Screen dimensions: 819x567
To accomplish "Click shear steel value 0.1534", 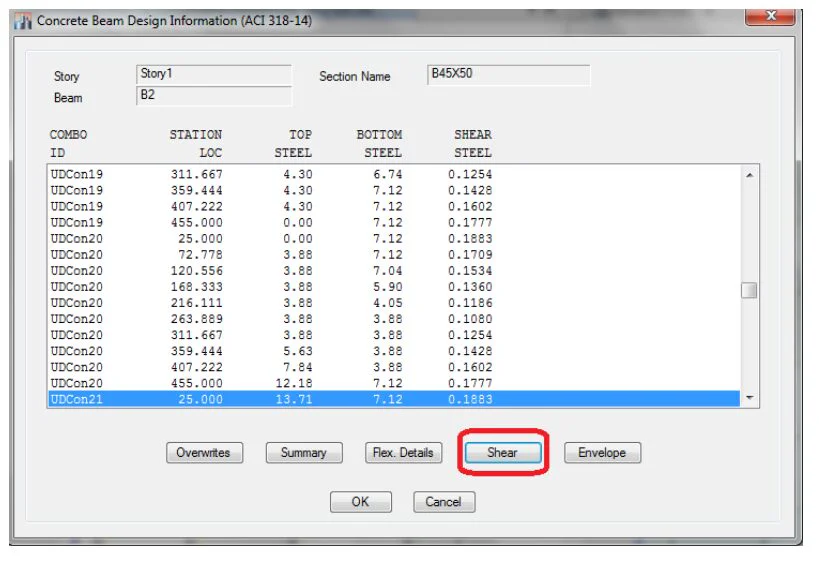I will (x=470, y=270).
